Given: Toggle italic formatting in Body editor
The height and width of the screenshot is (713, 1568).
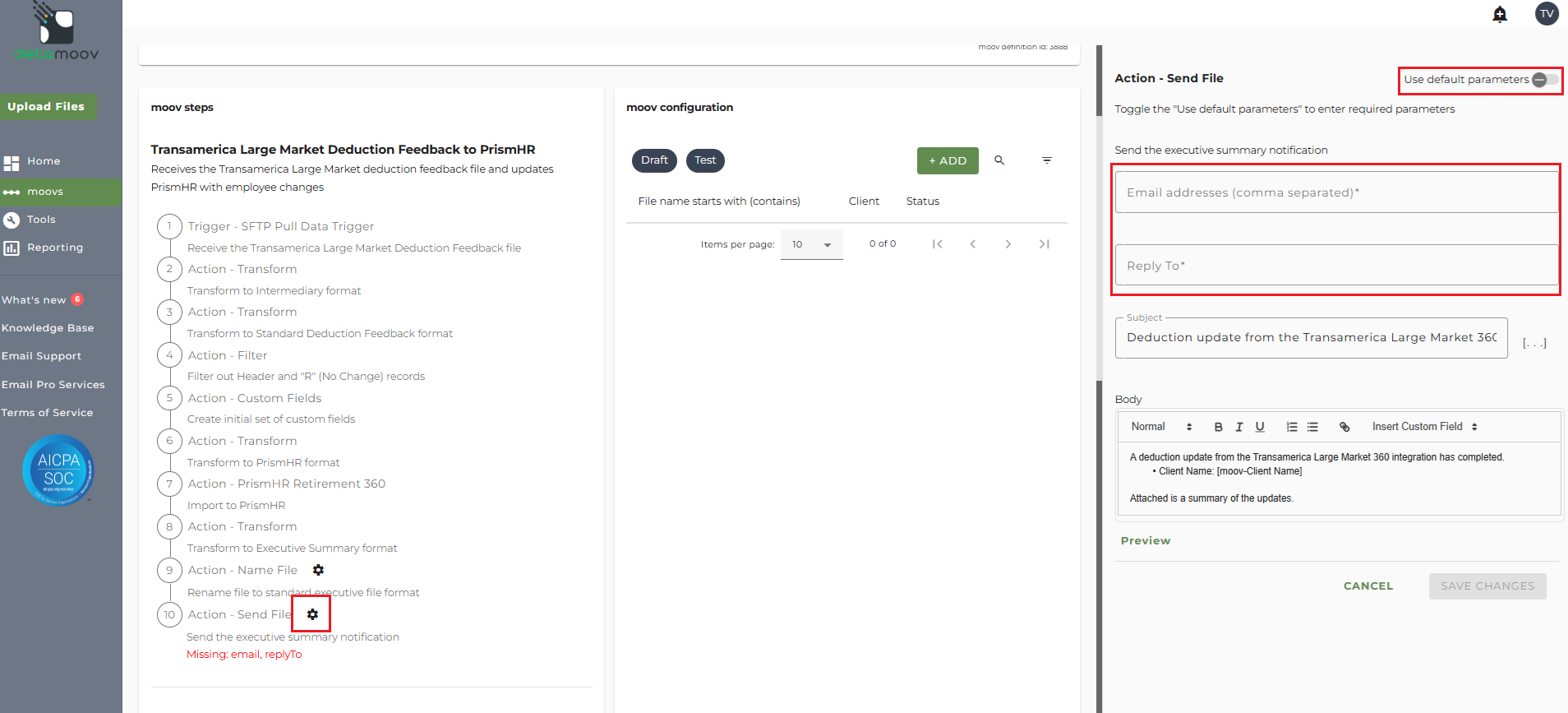Looking at the screenshot, I should [1239, 427].
